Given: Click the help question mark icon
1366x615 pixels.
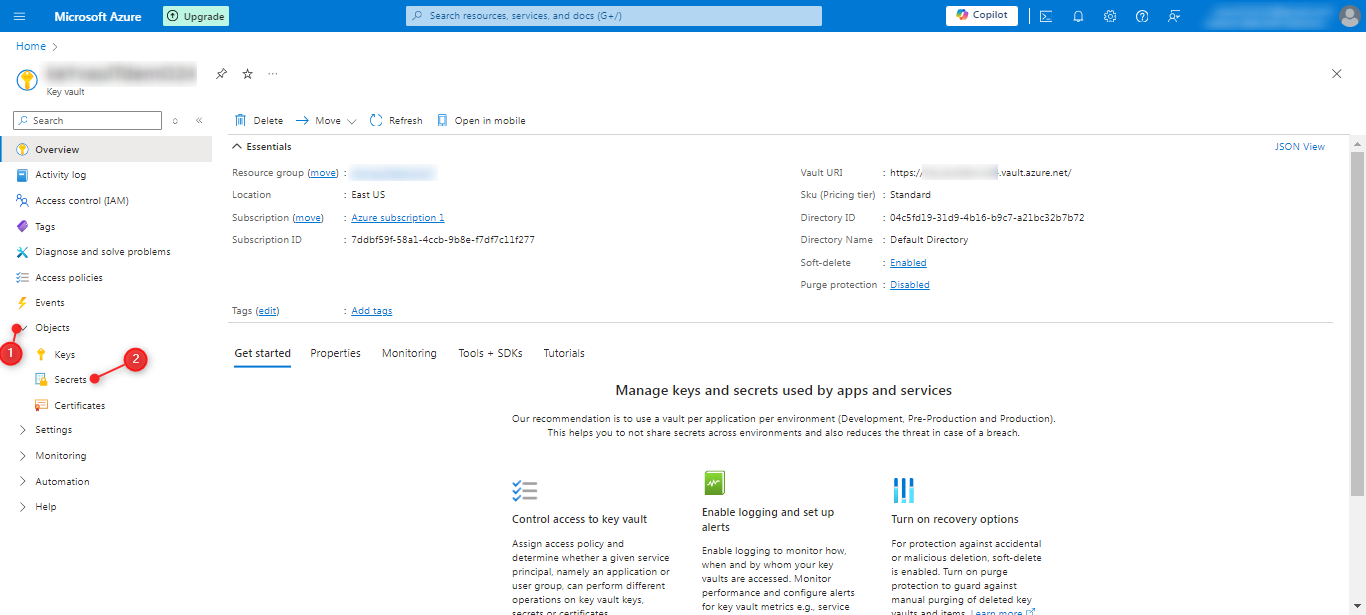Looking at the screenshot, I should [1142, 16].
